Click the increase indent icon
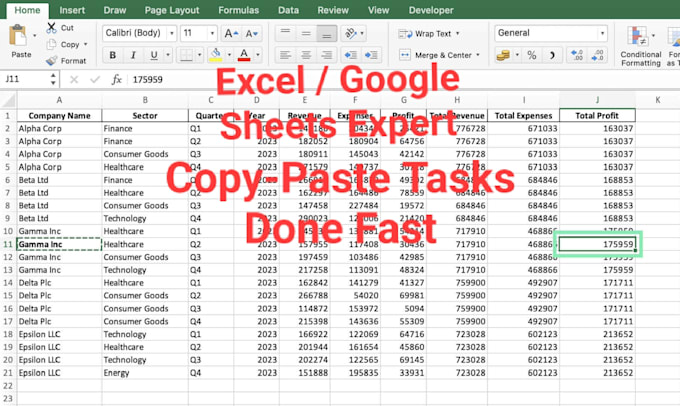This screenshot has height=406, width=680. tap(371, 55)
